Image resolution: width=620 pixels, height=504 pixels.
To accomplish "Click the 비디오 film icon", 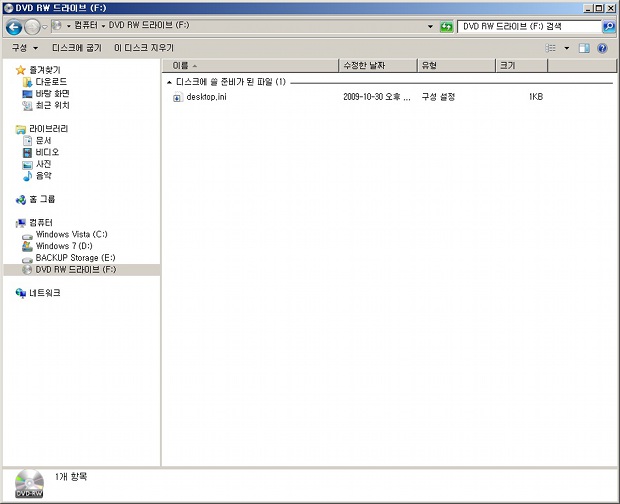I will pyautogui.click(x=27, y=153).
